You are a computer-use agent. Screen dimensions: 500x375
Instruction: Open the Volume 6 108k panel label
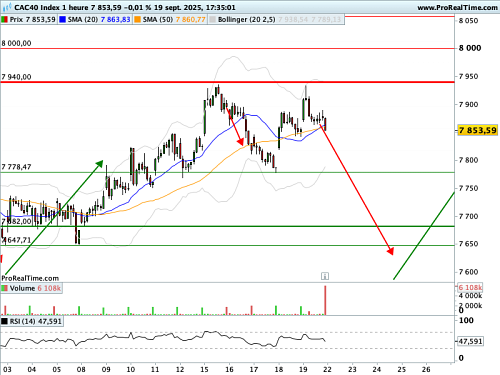tap(35, 288)
